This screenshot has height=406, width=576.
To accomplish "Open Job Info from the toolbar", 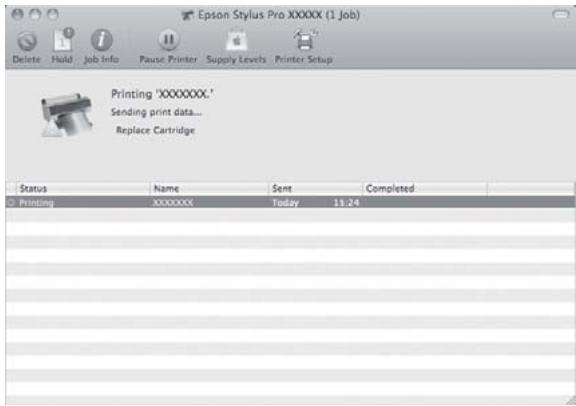I will [x=101, y=40].
